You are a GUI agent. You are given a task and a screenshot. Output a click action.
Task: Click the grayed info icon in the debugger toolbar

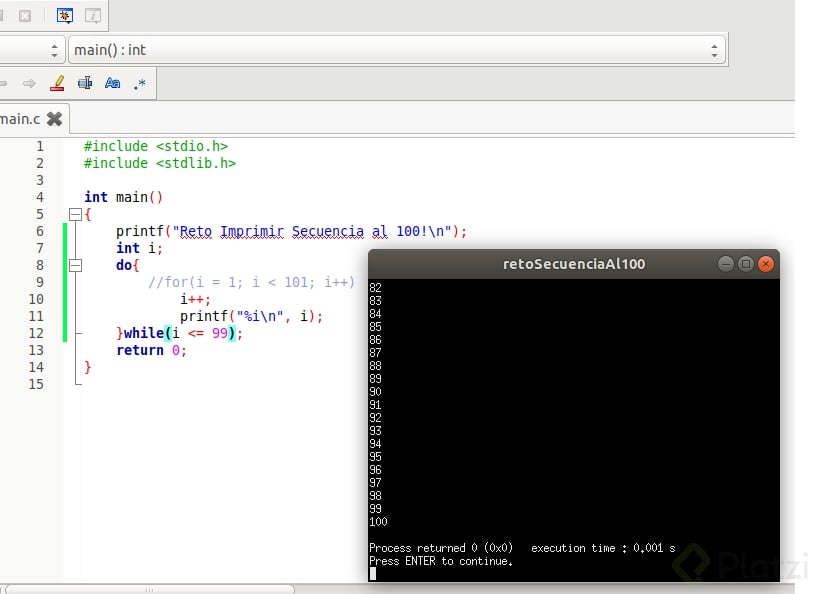coord(92,16)
